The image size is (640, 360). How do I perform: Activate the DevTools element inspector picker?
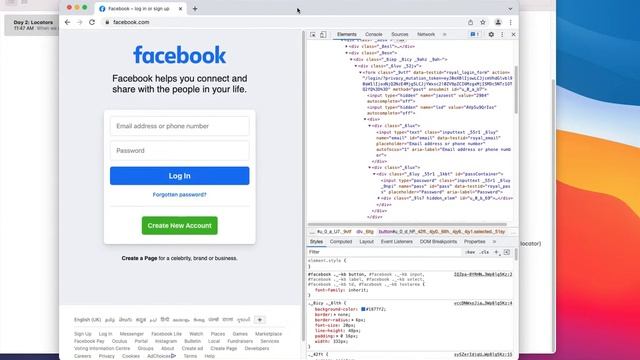(x=313, y=35)
